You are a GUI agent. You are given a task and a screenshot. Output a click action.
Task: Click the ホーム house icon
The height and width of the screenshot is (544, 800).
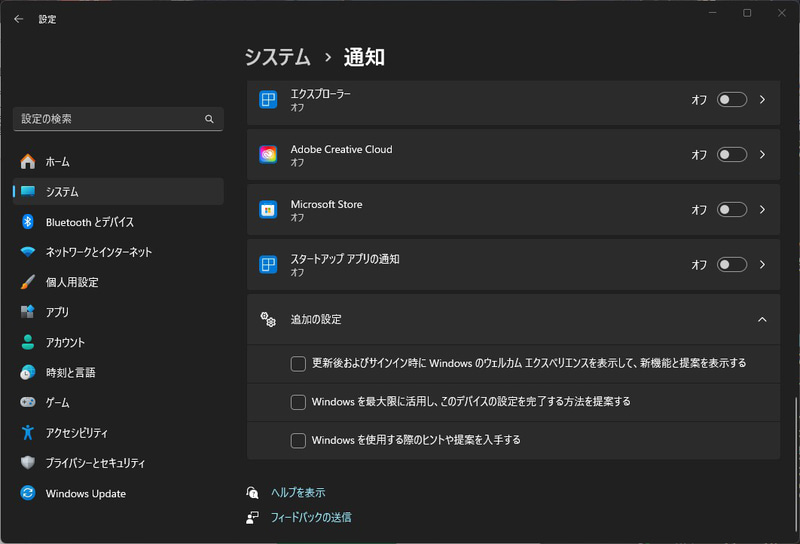pyautogui.click(x=28, y=161)
